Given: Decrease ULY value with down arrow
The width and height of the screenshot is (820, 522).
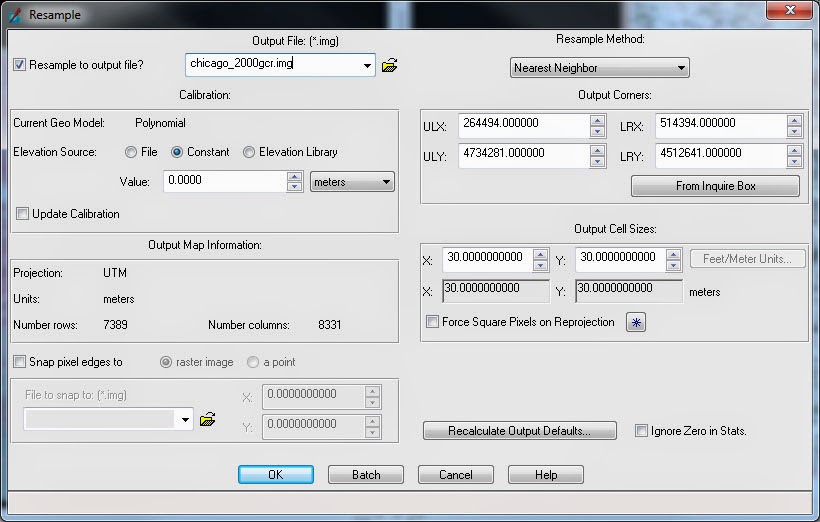Looking at the screenshot, I should 597,161.
